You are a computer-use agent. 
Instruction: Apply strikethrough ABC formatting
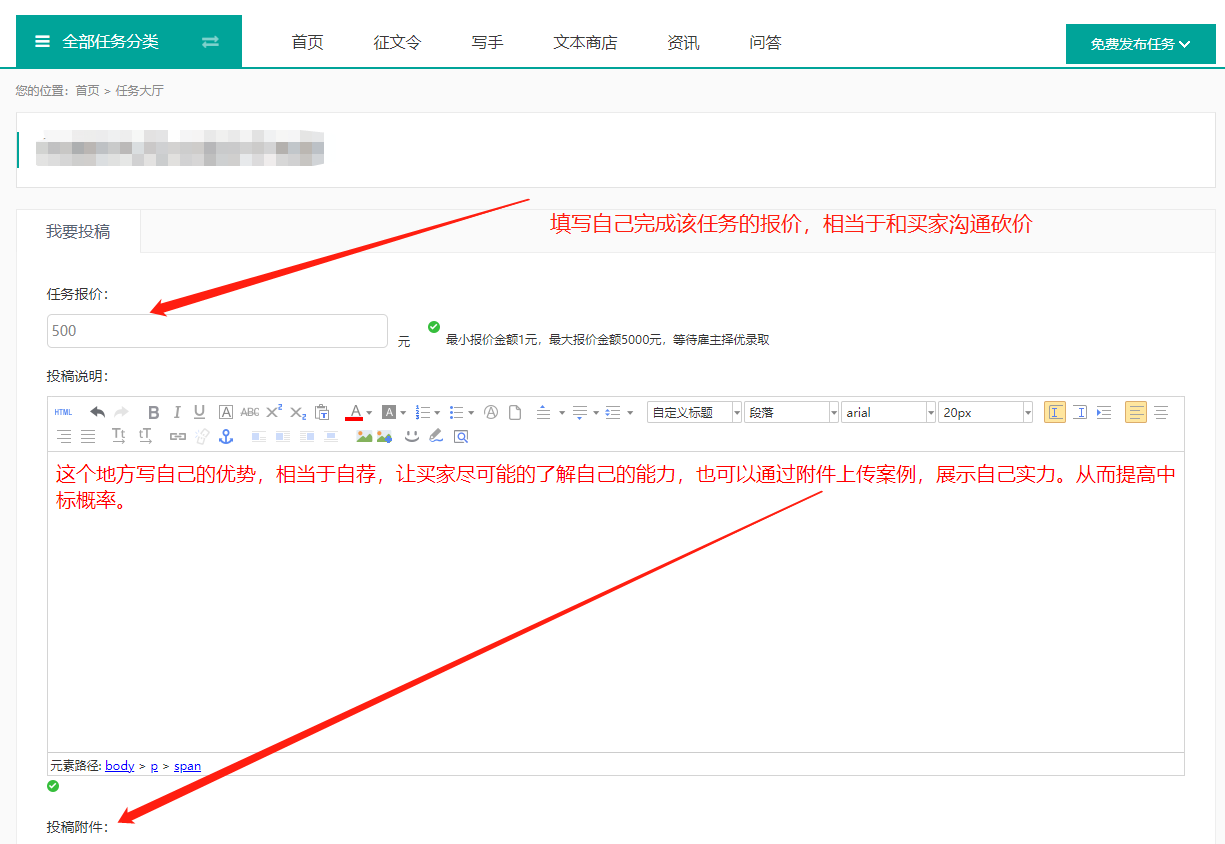(x=250, y=412)
